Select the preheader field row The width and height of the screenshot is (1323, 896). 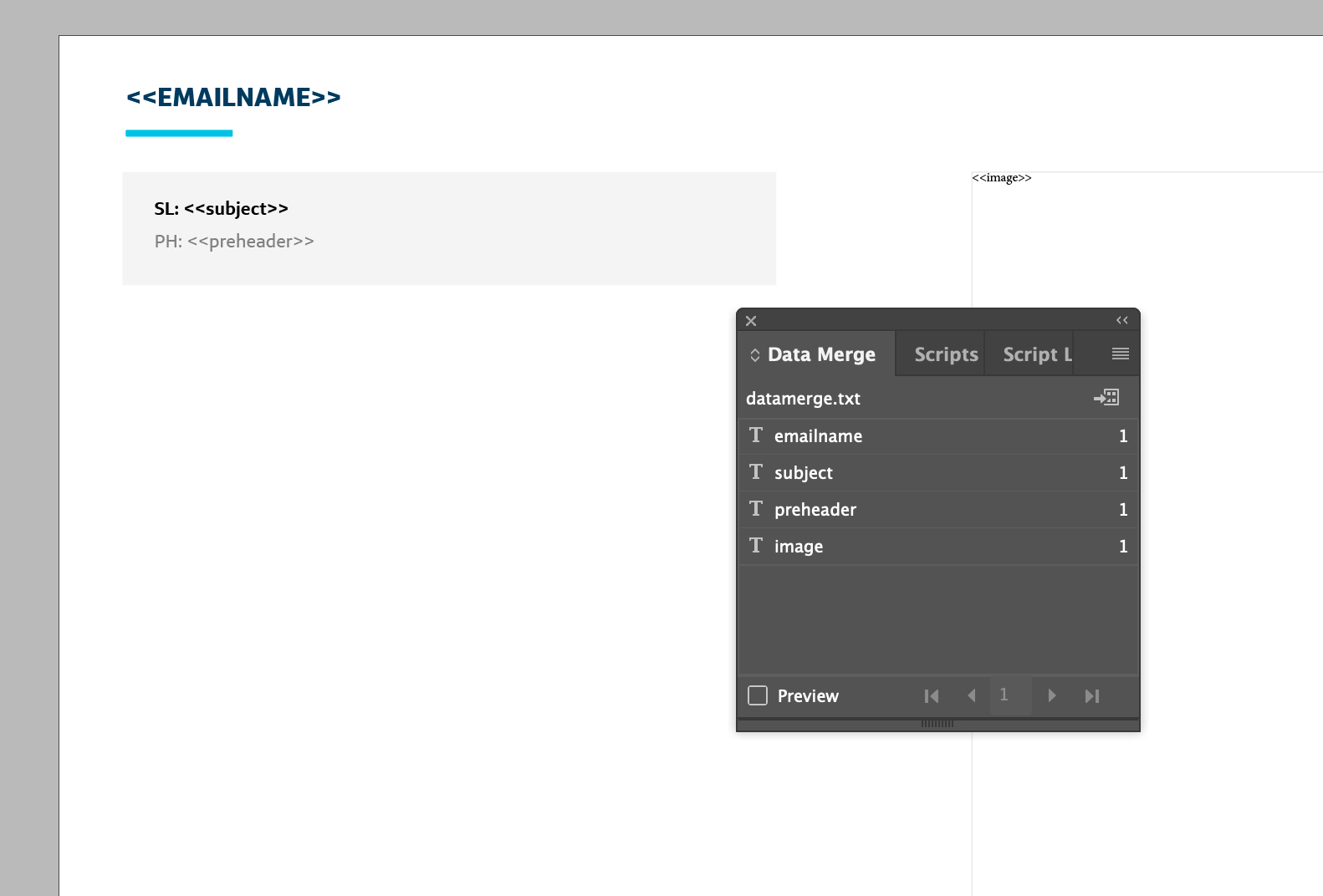[938, 510]
